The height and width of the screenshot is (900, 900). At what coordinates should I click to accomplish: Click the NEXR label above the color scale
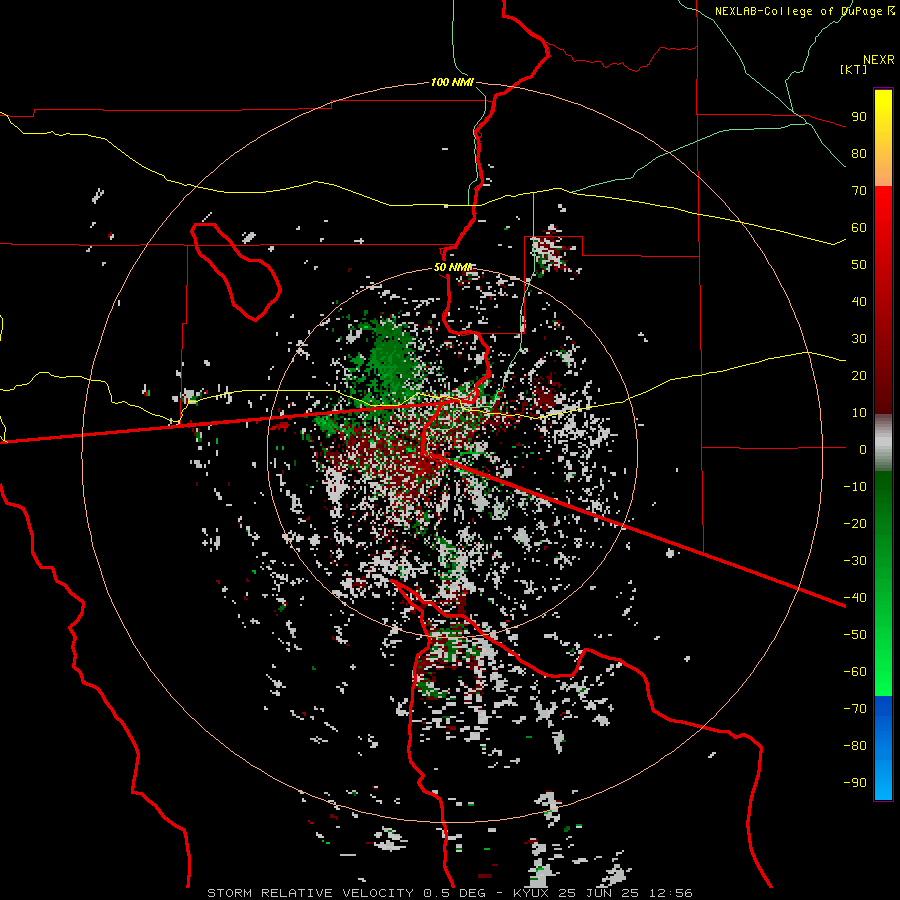click(878, 60)
